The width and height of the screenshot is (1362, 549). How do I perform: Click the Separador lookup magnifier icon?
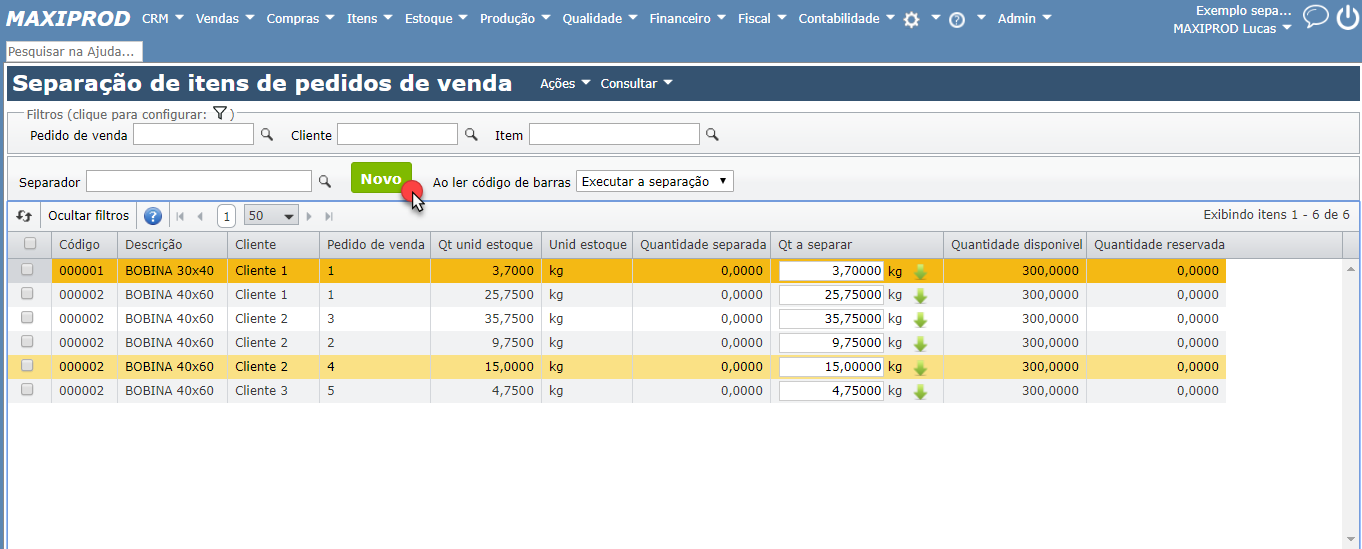tap(324, 181)
